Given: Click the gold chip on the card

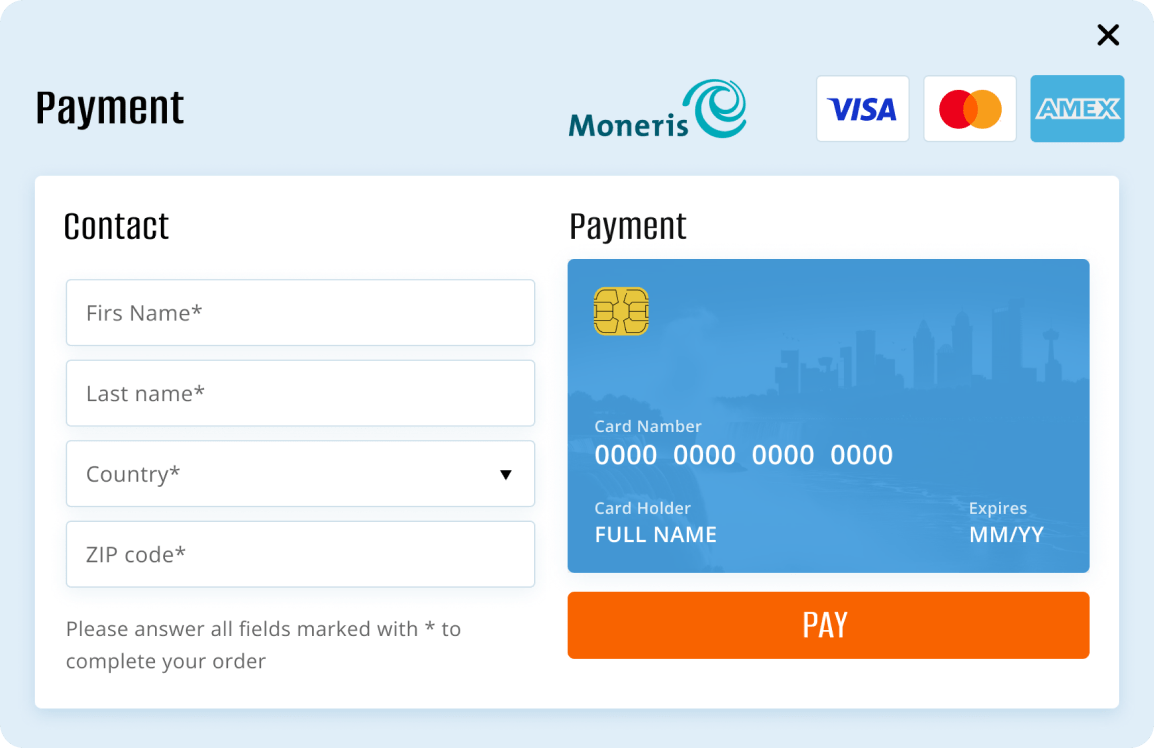Looking at the screenshot, I should [621, 311].
